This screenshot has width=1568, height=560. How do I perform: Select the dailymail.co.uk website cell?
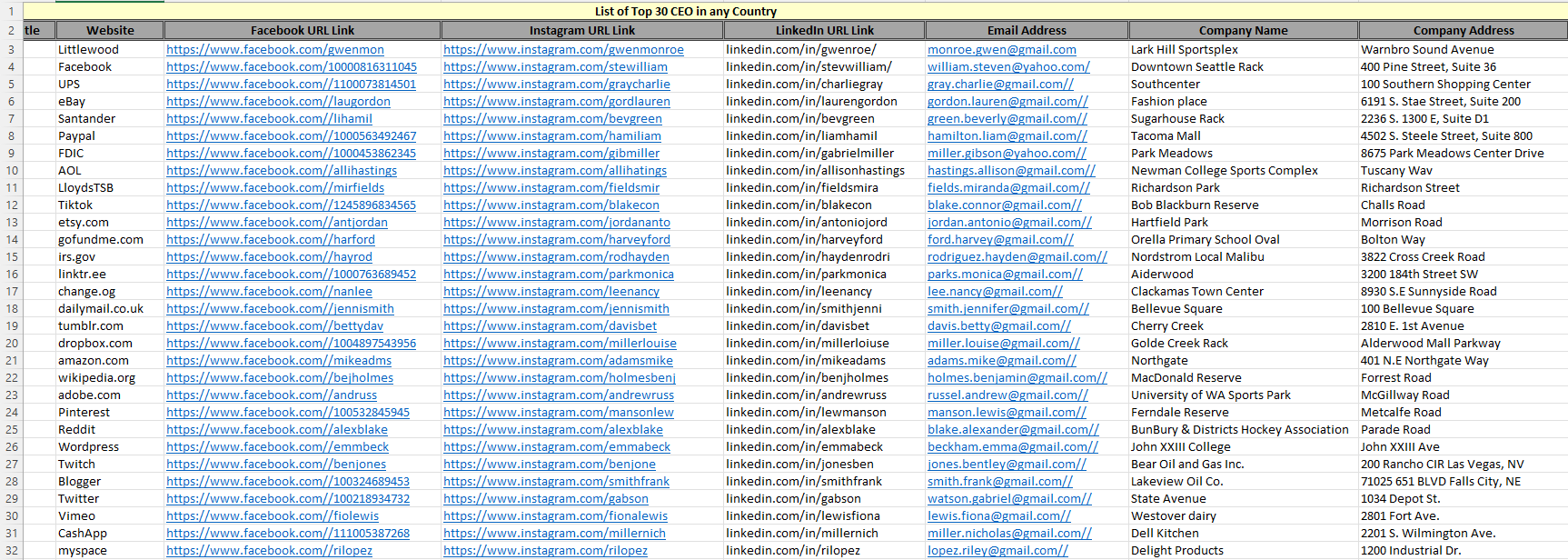(110, 309)
